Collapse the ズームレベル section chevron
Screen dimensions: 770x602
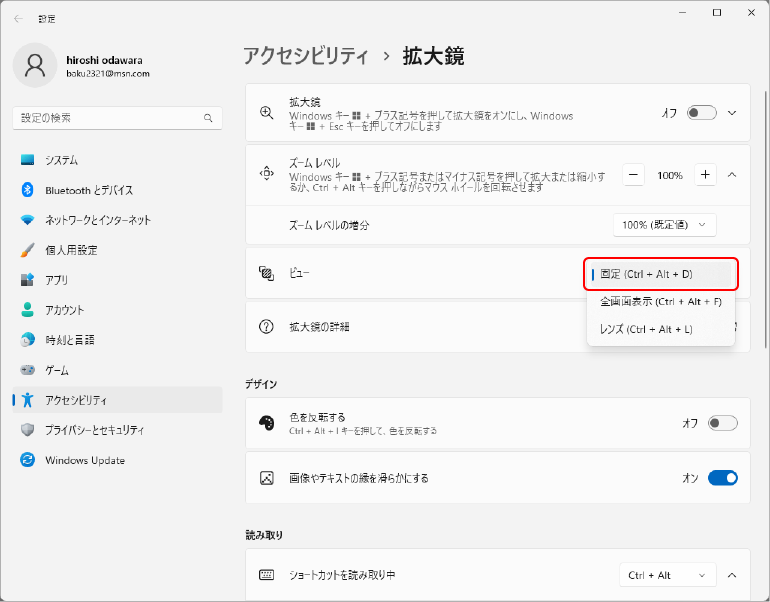click(732, 175)
